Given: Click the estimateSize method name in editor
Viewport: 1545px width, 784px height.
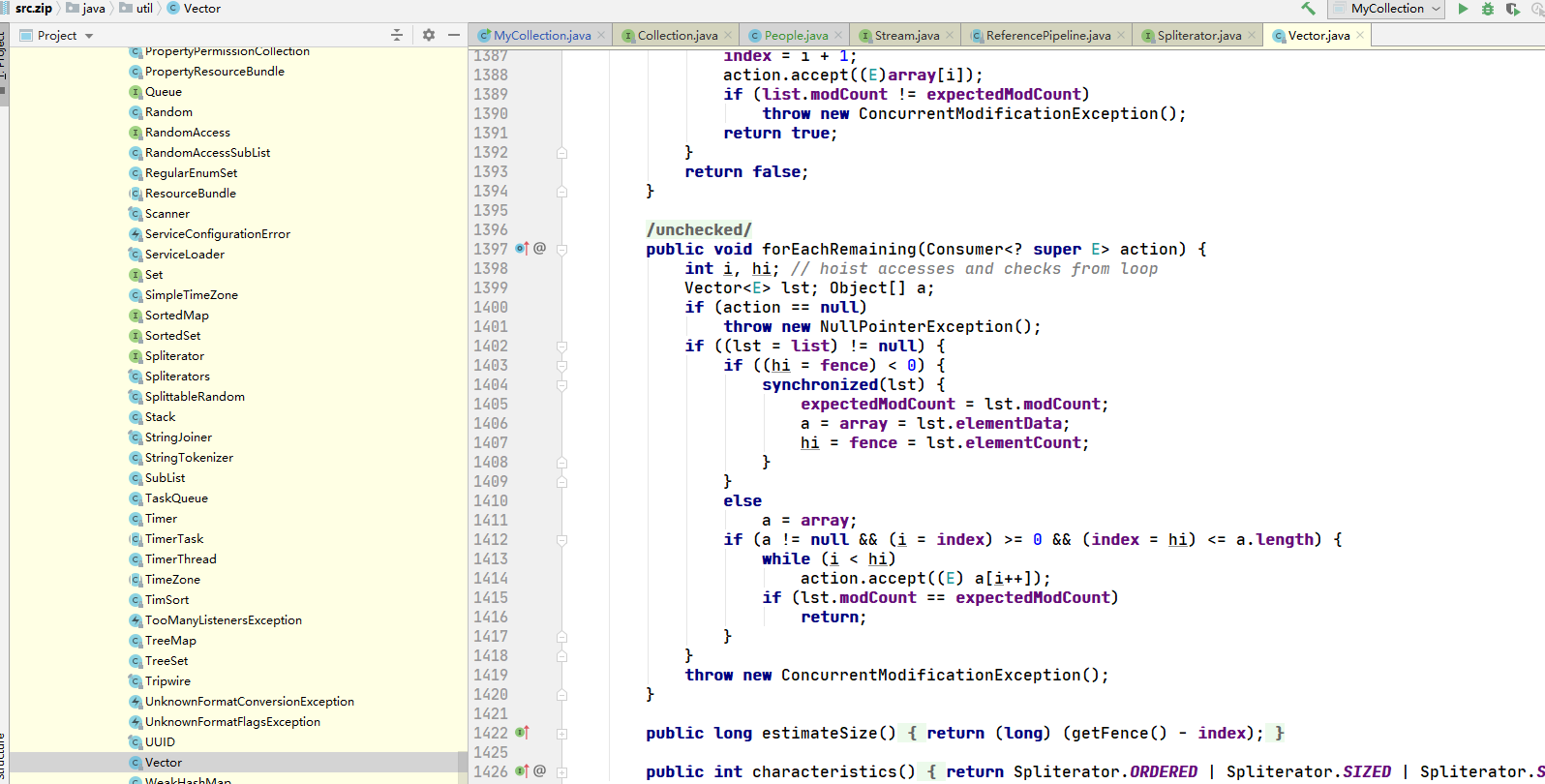Looking at the screenshot, I should point(819,733).
